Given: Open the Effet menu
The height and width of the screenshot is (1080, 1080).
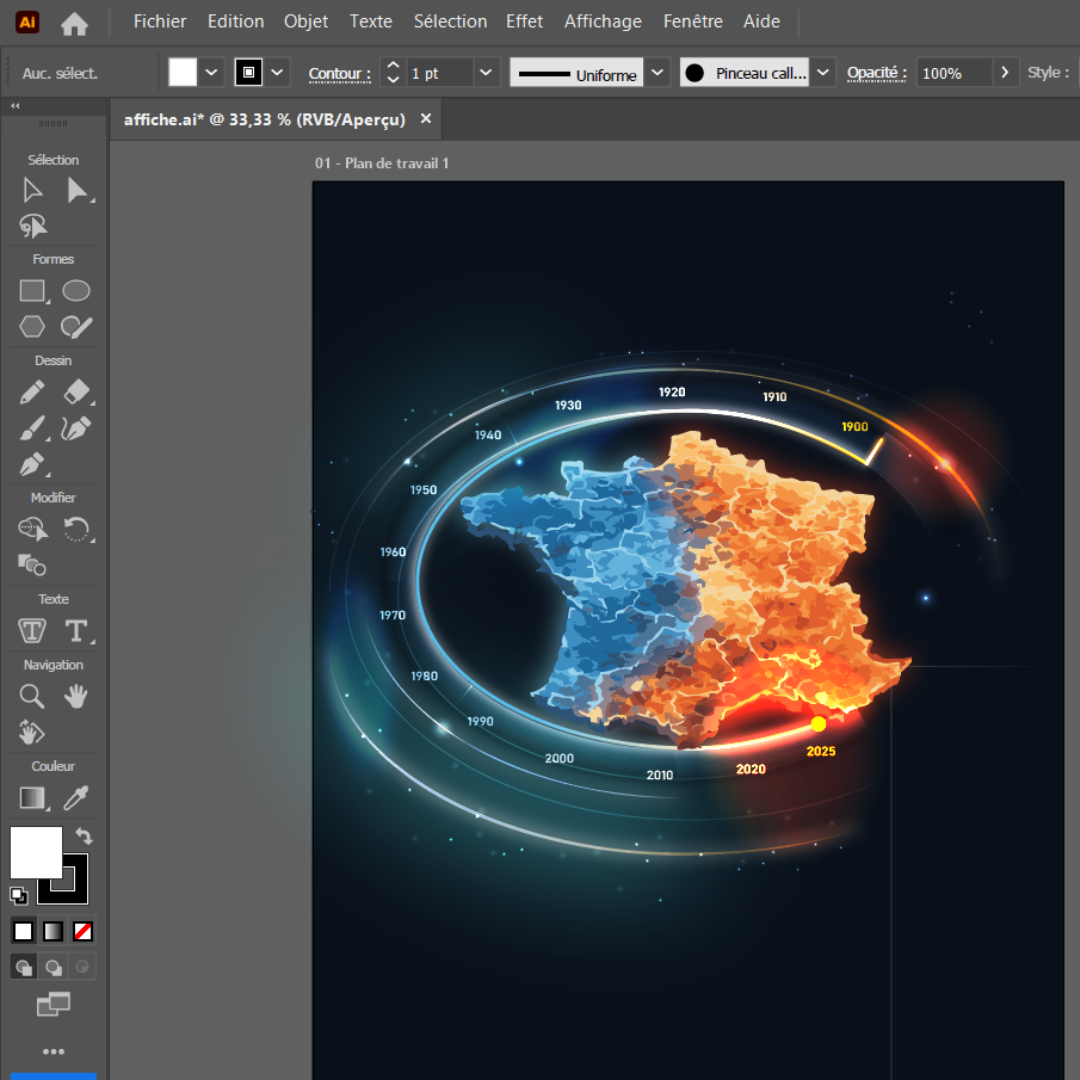Looking at the screenshot, I should pos(524,21).
